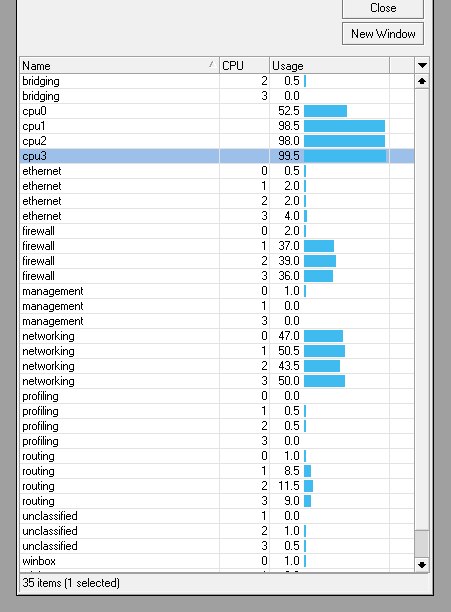Select the cpu0 row
This screenshot has width=451, height=612.
point(217,111)
